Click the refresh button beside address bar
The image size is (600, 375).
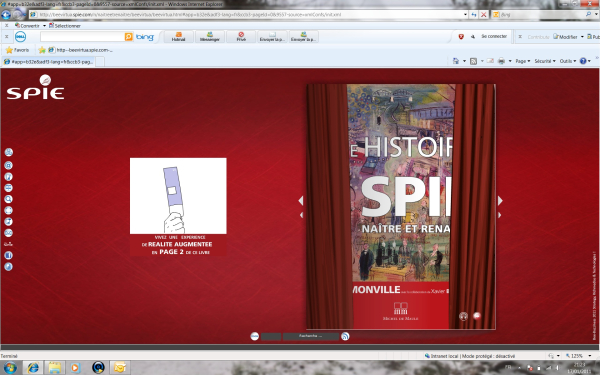click(x=474, y=15)
